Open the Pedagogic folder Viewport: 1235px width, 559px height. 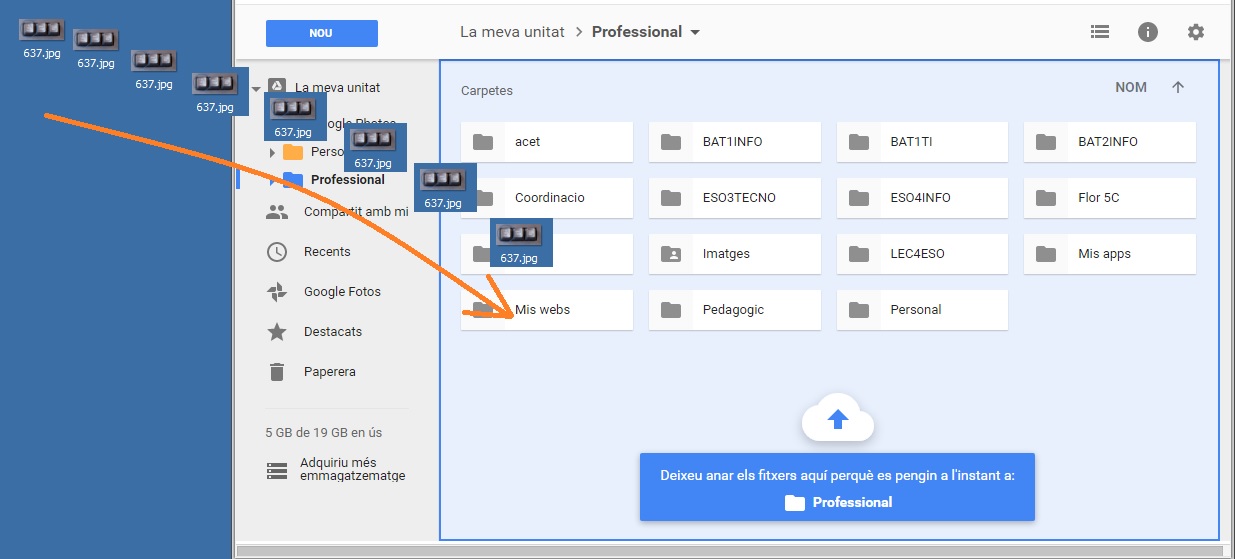point(735,310)
